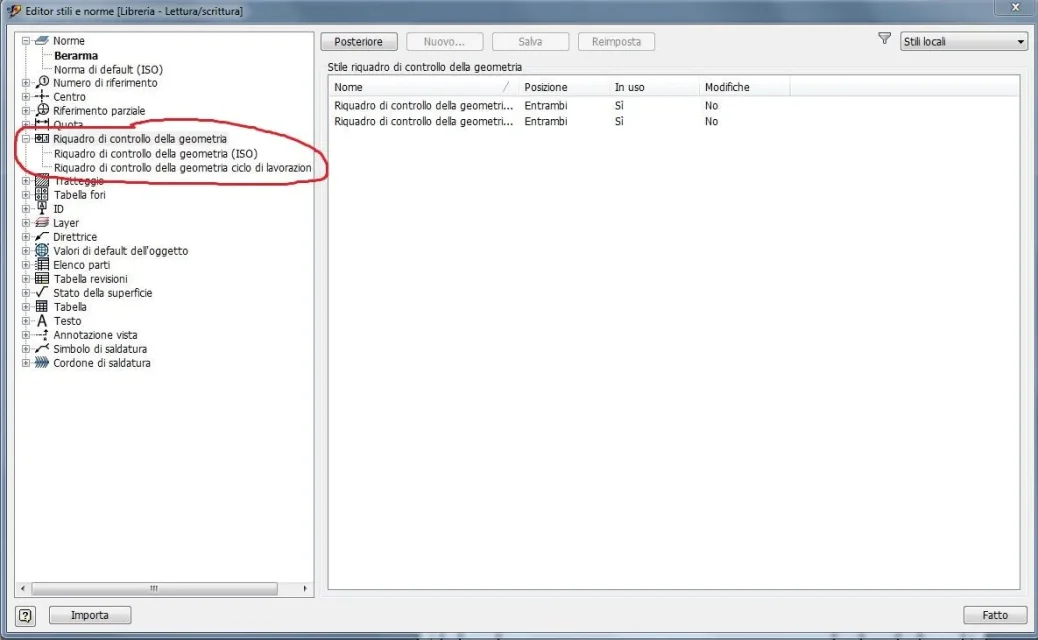The height and width of the screenshot is (640, 1038).
Task: Expand the Layer tree node
Action: (26, 223)
